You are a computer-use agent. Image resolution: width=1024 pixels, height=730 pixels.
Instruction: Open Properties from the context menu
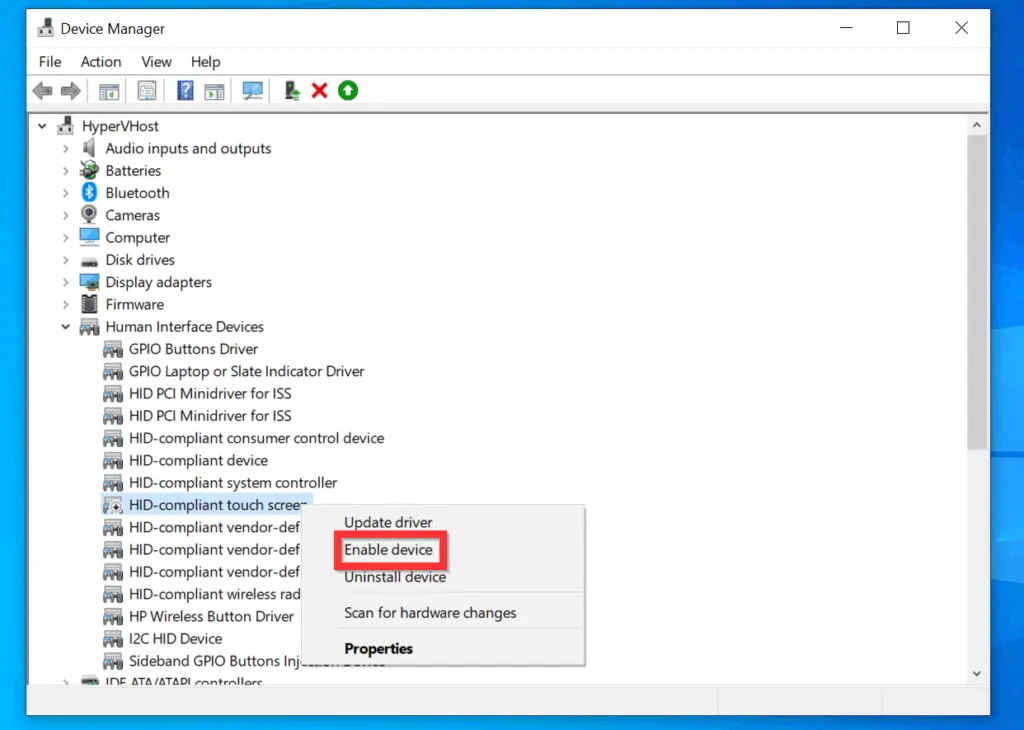[378, 648]
